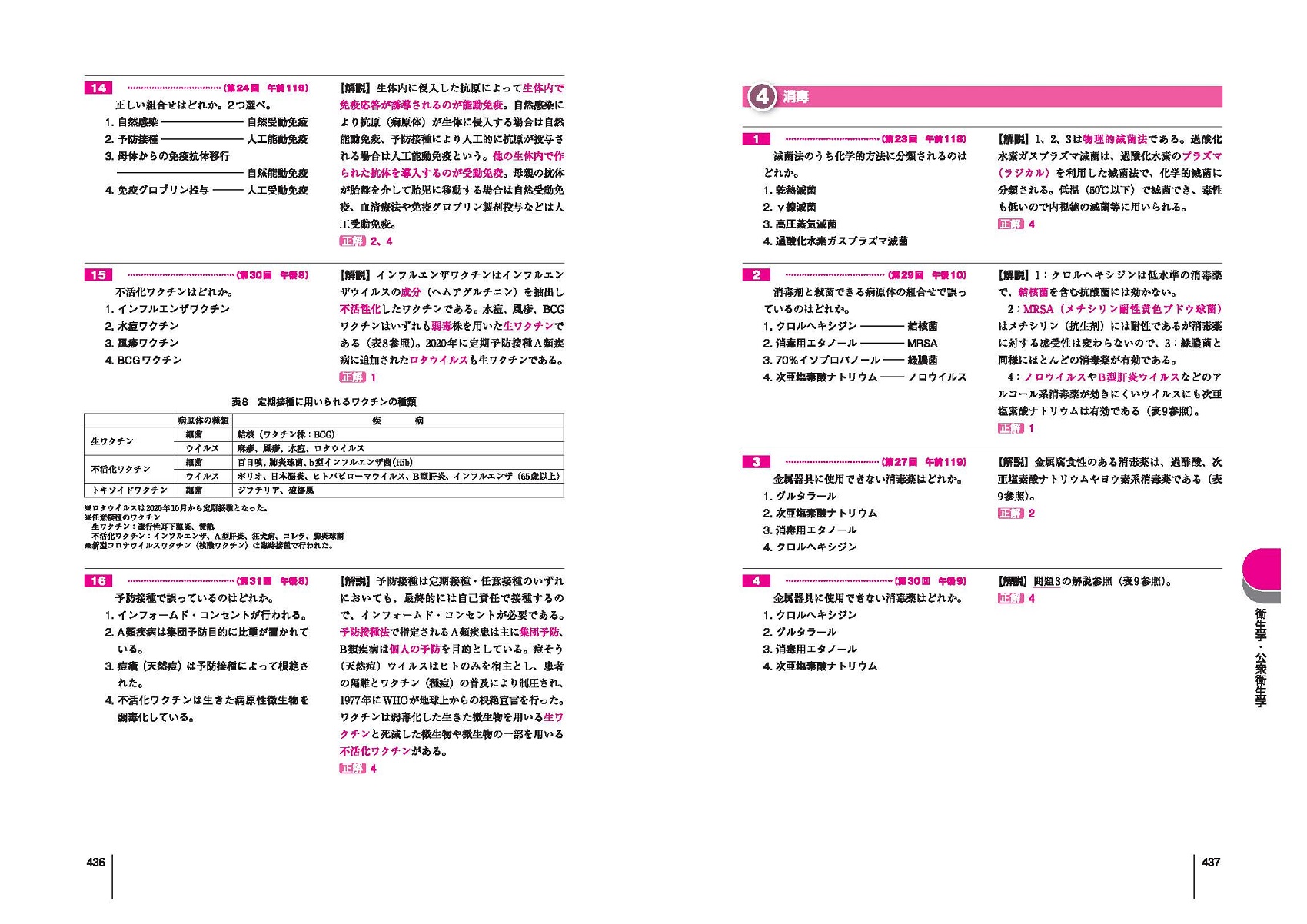This screenshot has width=1307, height=924.
Task: Click question badge 3 beside 第27回 午前119
Action: pyautogui.click(x=757, y=461)
